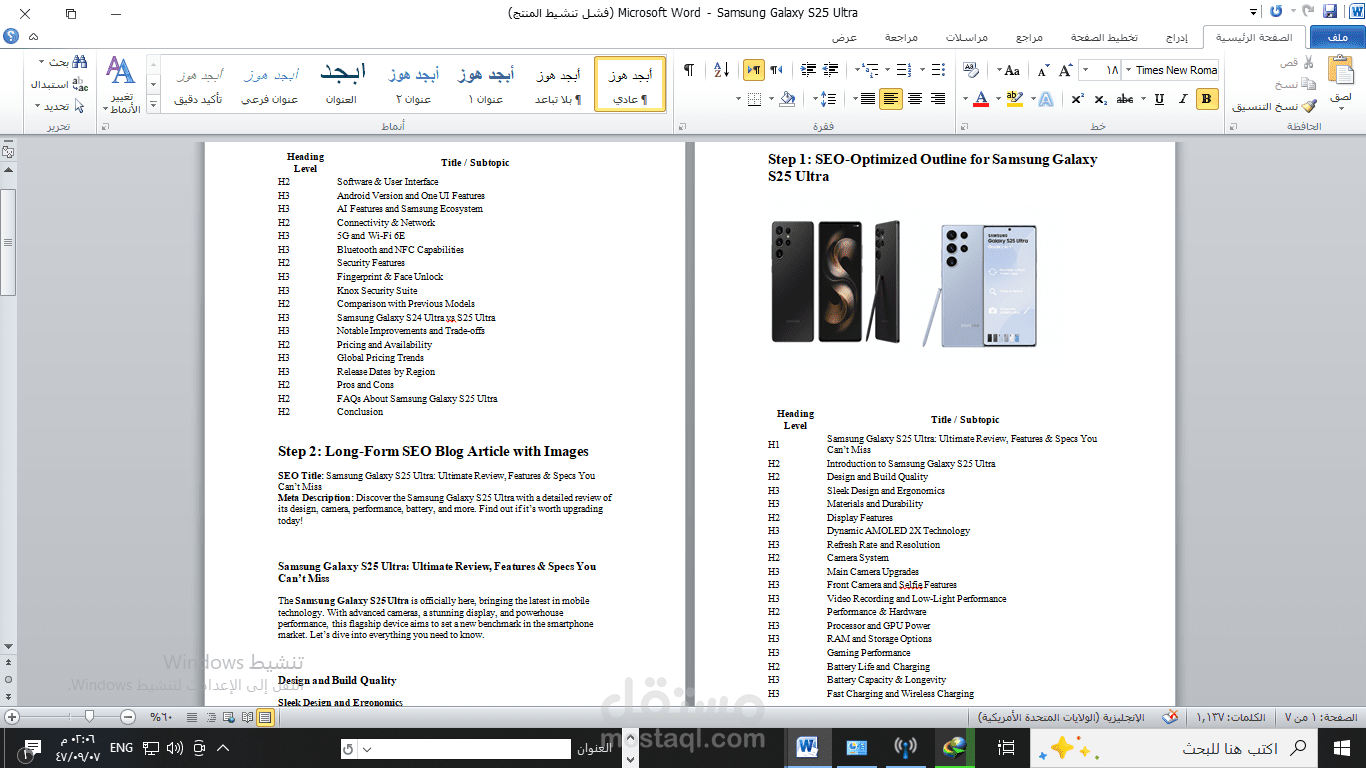Click the Sort A-Z icon

coord(721,70)
